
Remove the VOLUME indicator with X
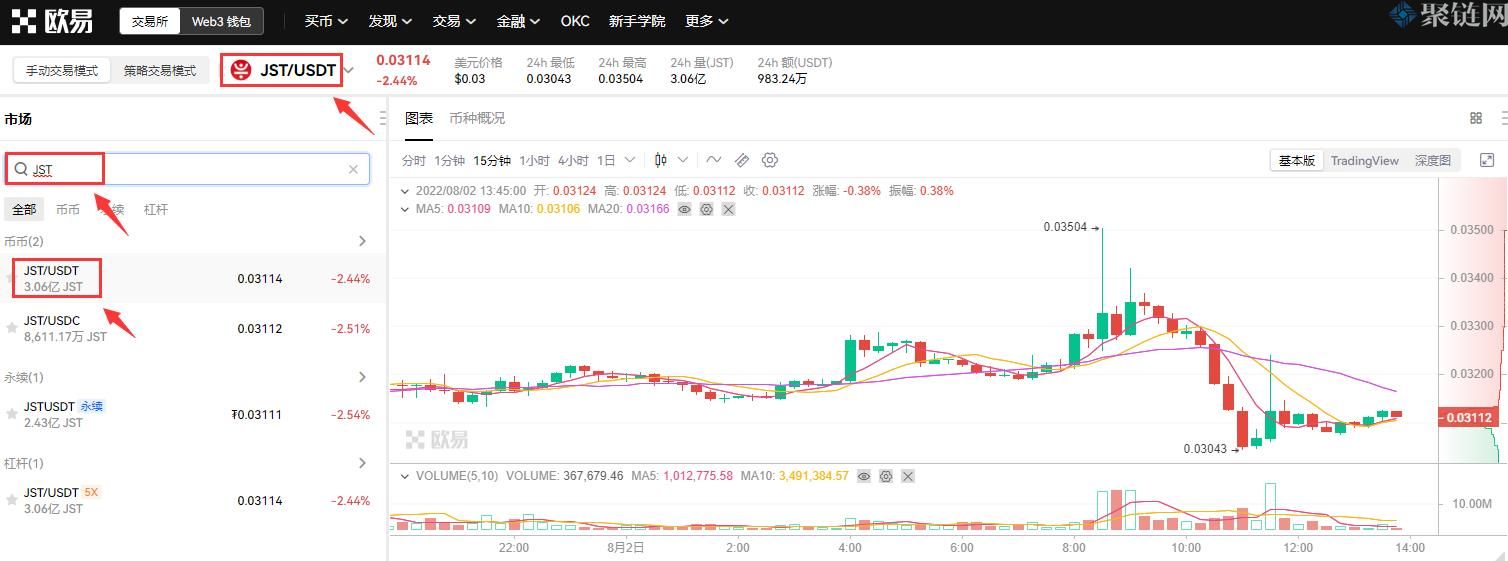click(908, 476)
